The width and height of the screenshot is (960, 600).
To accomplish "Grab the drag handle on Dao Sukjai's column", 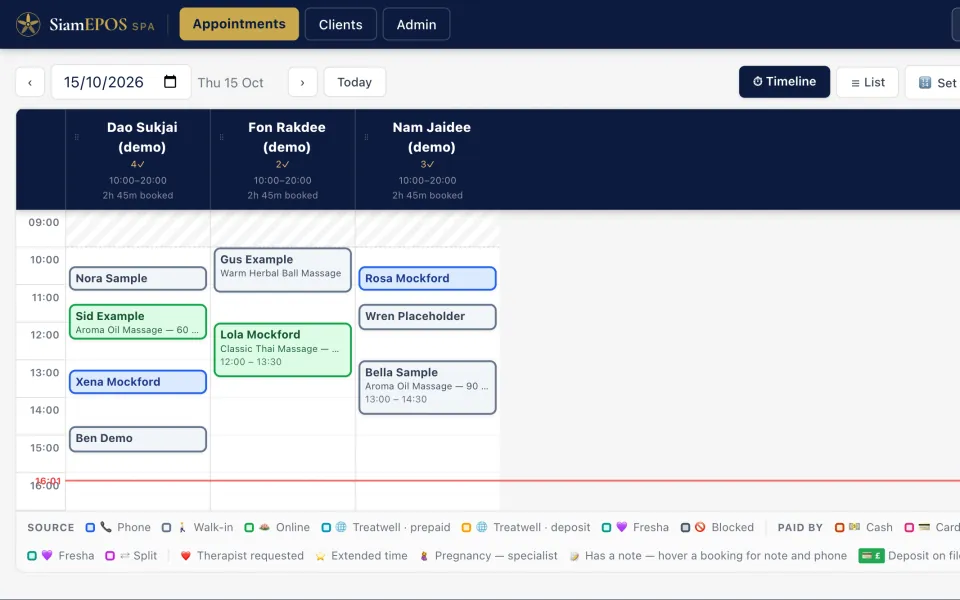I will 77,137.
